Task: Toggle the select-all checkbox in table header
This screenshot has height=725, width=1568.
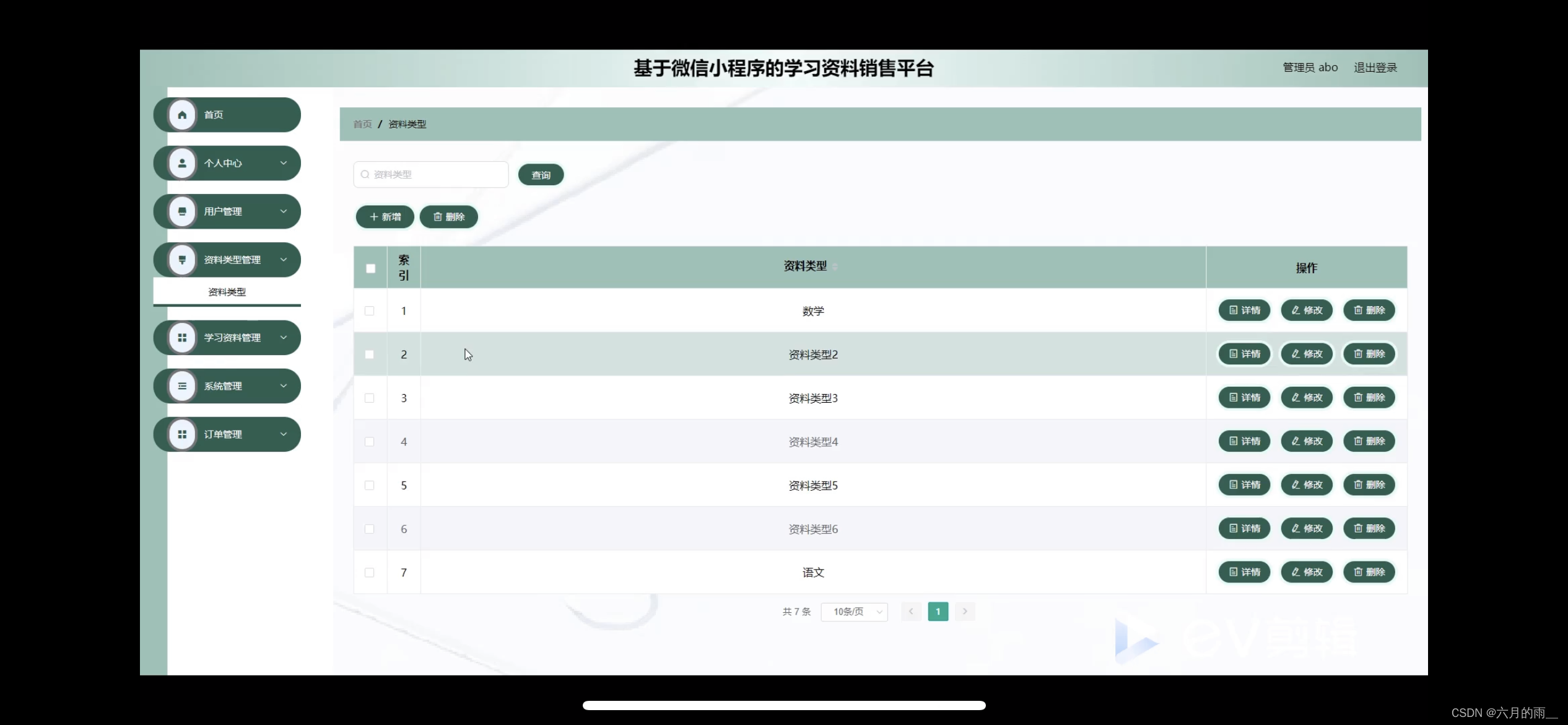Action: click(370, 268)
